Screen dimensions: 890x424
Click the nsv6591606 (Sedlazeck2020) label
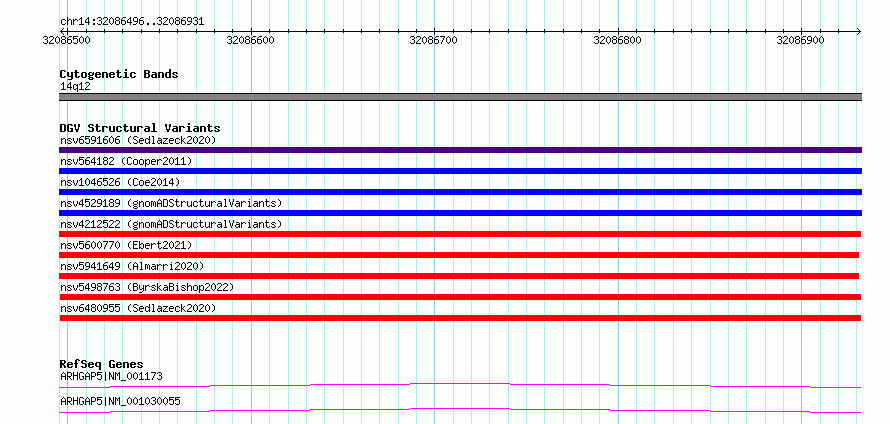(x=138, y=140)
